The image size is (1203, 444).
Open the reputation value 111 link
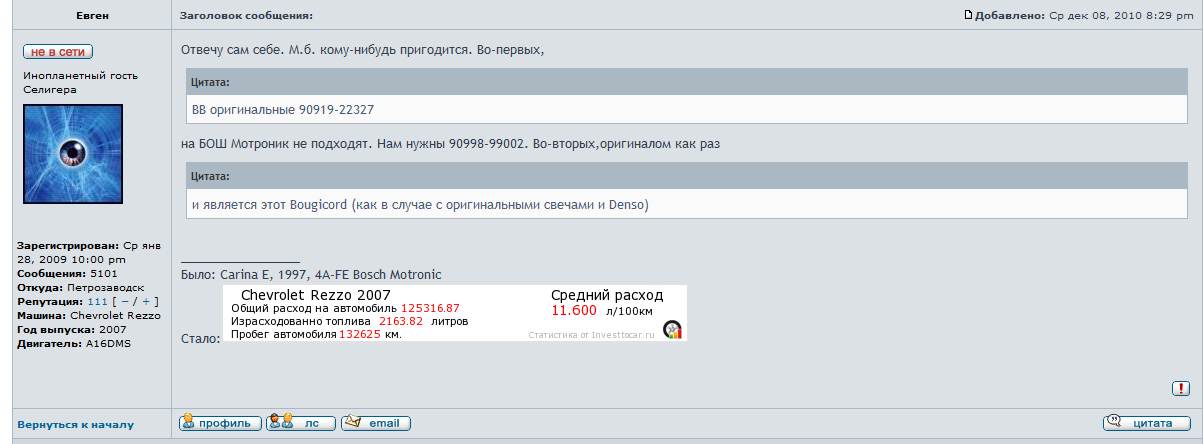coord(97,301)
